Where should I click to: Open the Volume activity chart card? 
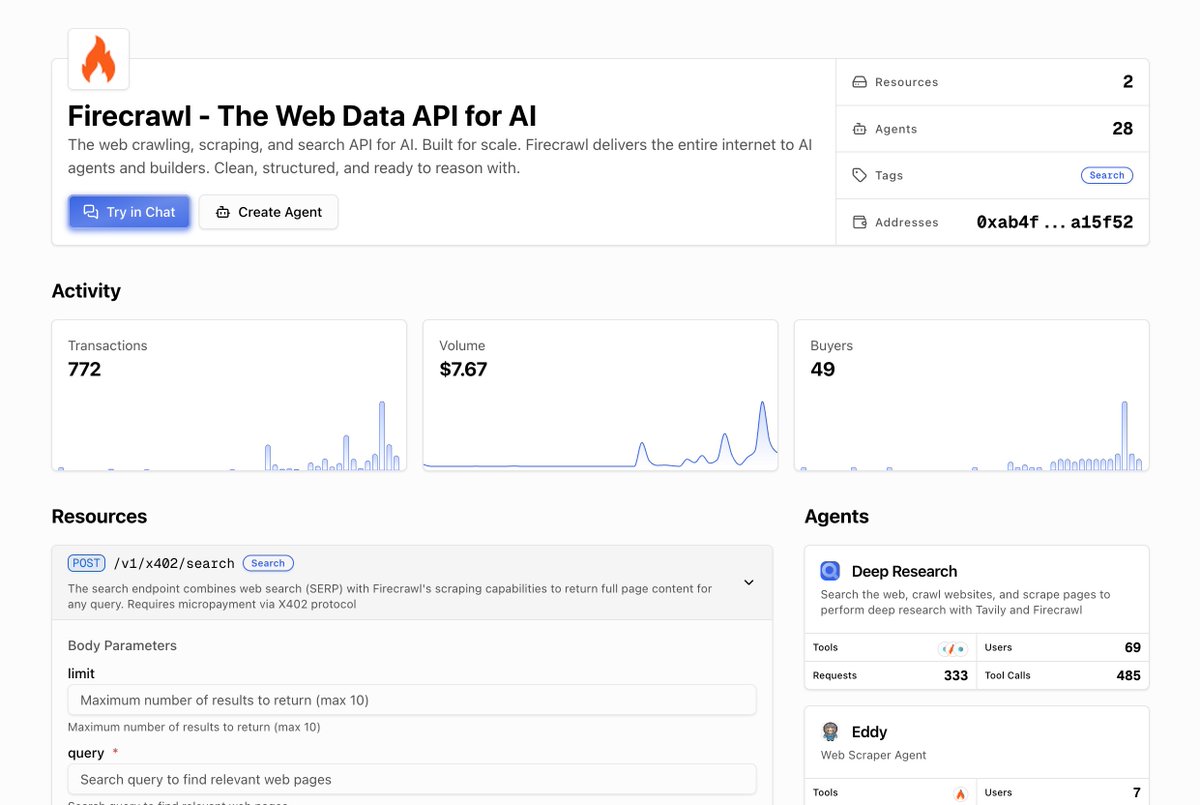click(600, 395)
